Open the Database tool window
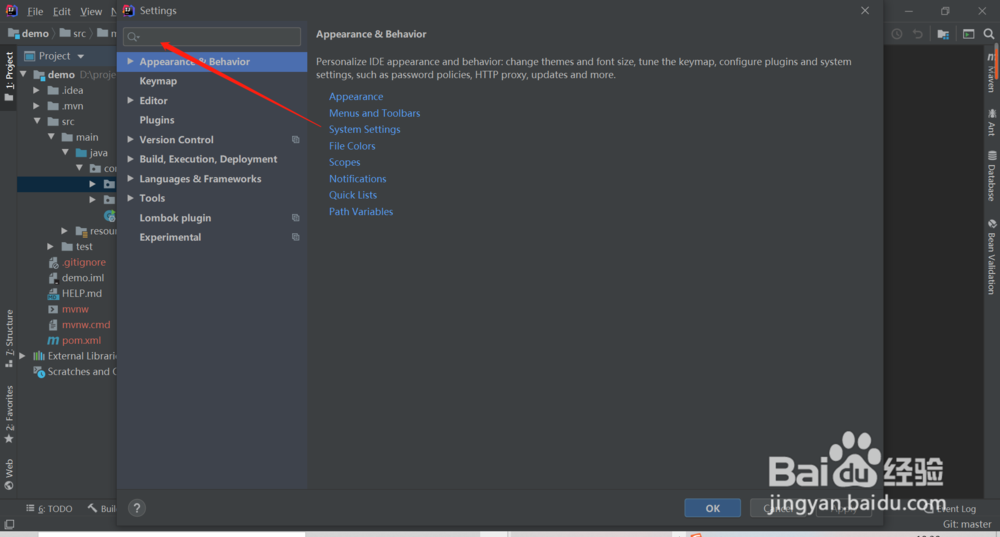 point(991,176)
